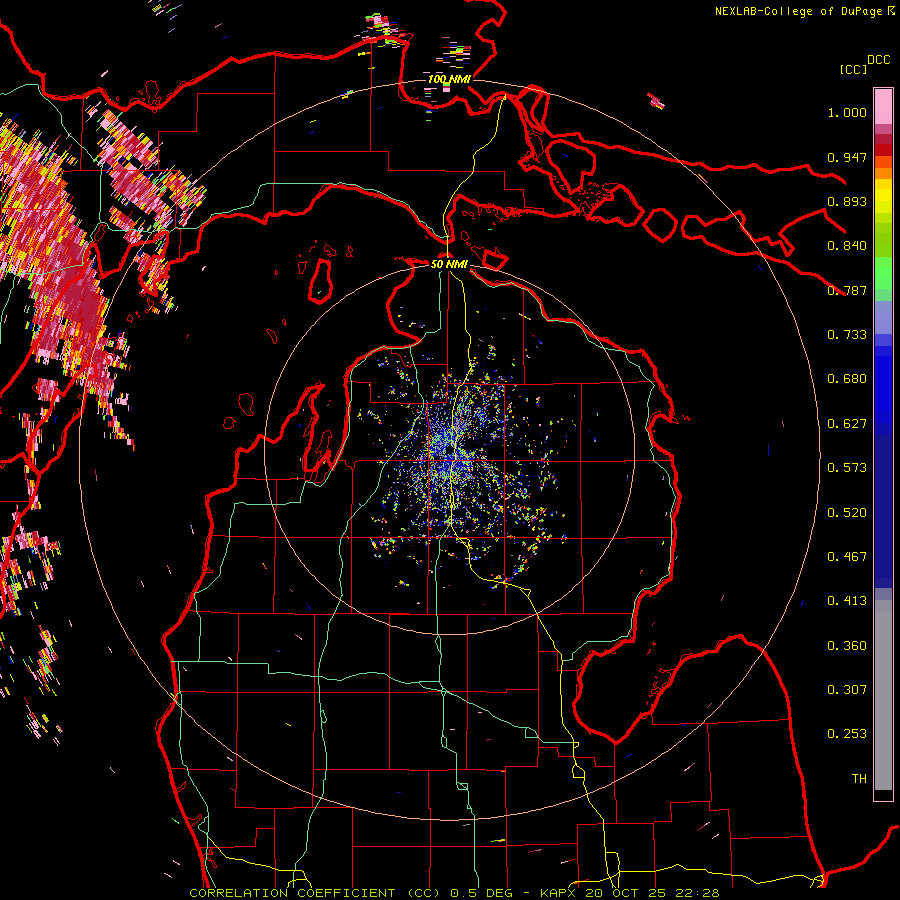Click the CORRELATION COEFFICIENT caption at bottom

[290, 893]
